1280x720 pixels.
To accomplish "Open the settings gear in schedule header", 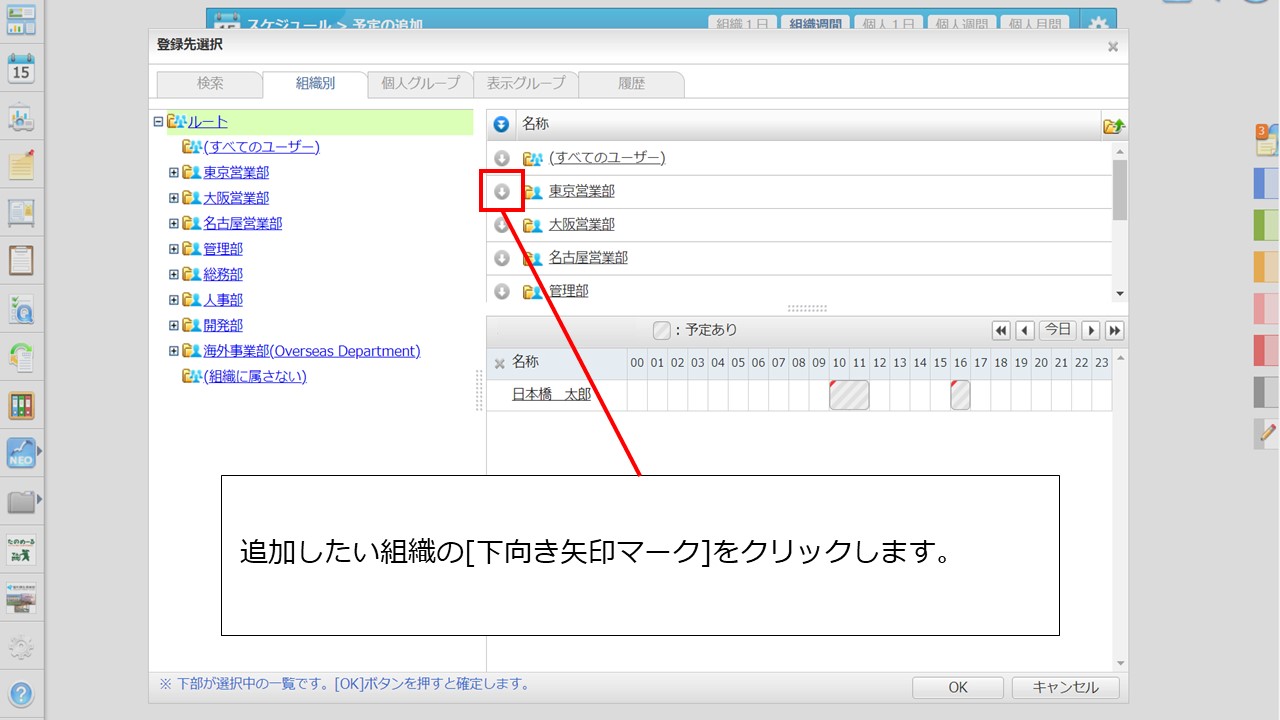I will pos(1099,24).
